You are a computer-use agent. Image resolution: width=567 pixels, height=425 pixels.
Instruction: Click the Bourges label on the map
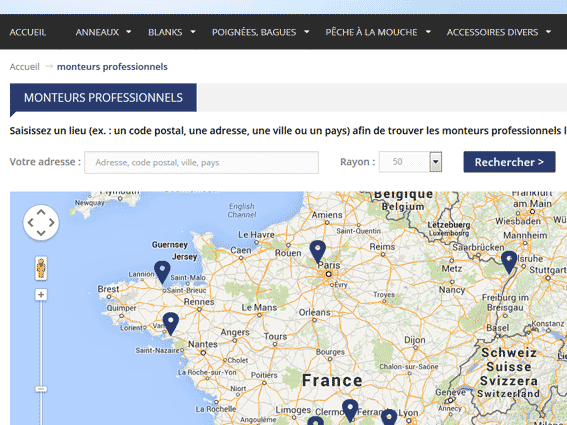[330, 352]
